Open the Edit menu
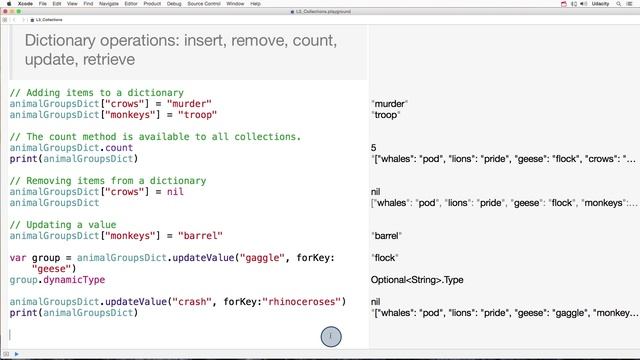 [57, 4]
